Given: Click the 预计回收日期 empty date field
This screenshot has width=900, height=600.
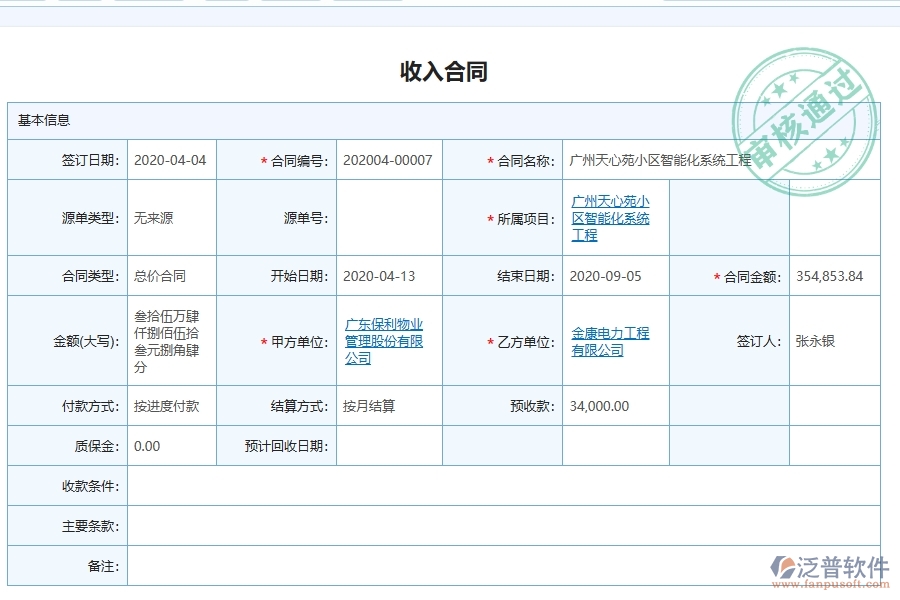Looking at the screenshot, I should [388, 445].
